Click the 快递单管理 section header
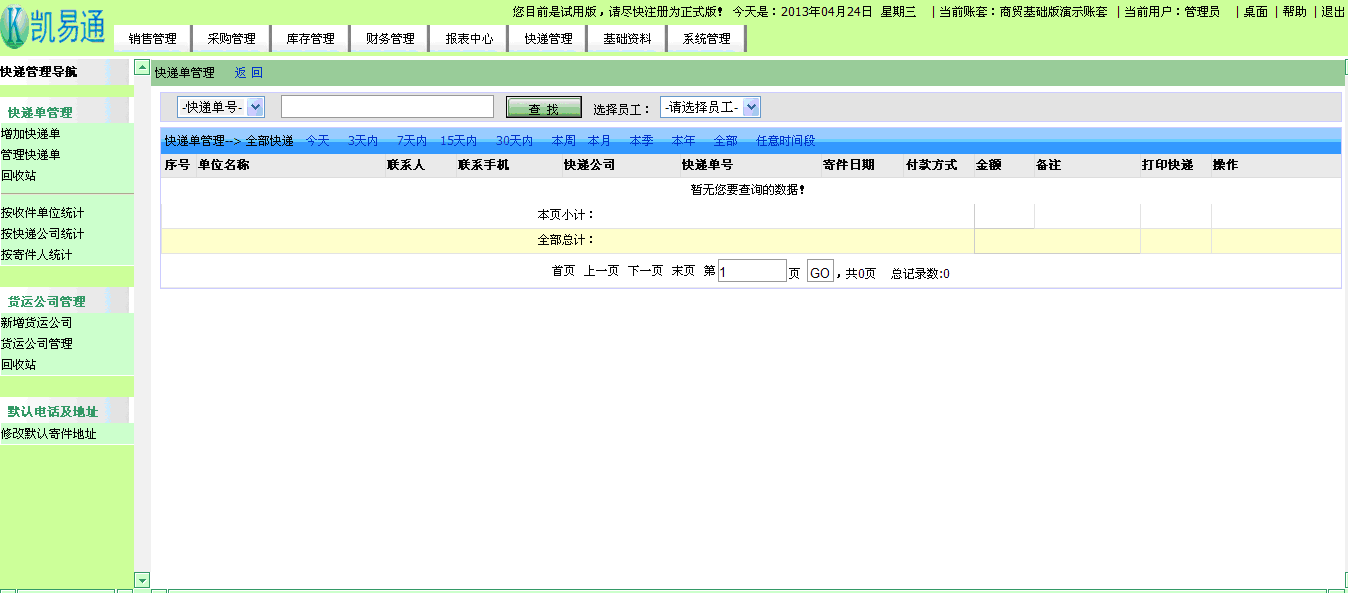Screen dimensions: 1348x593 [x=40, y=113]
